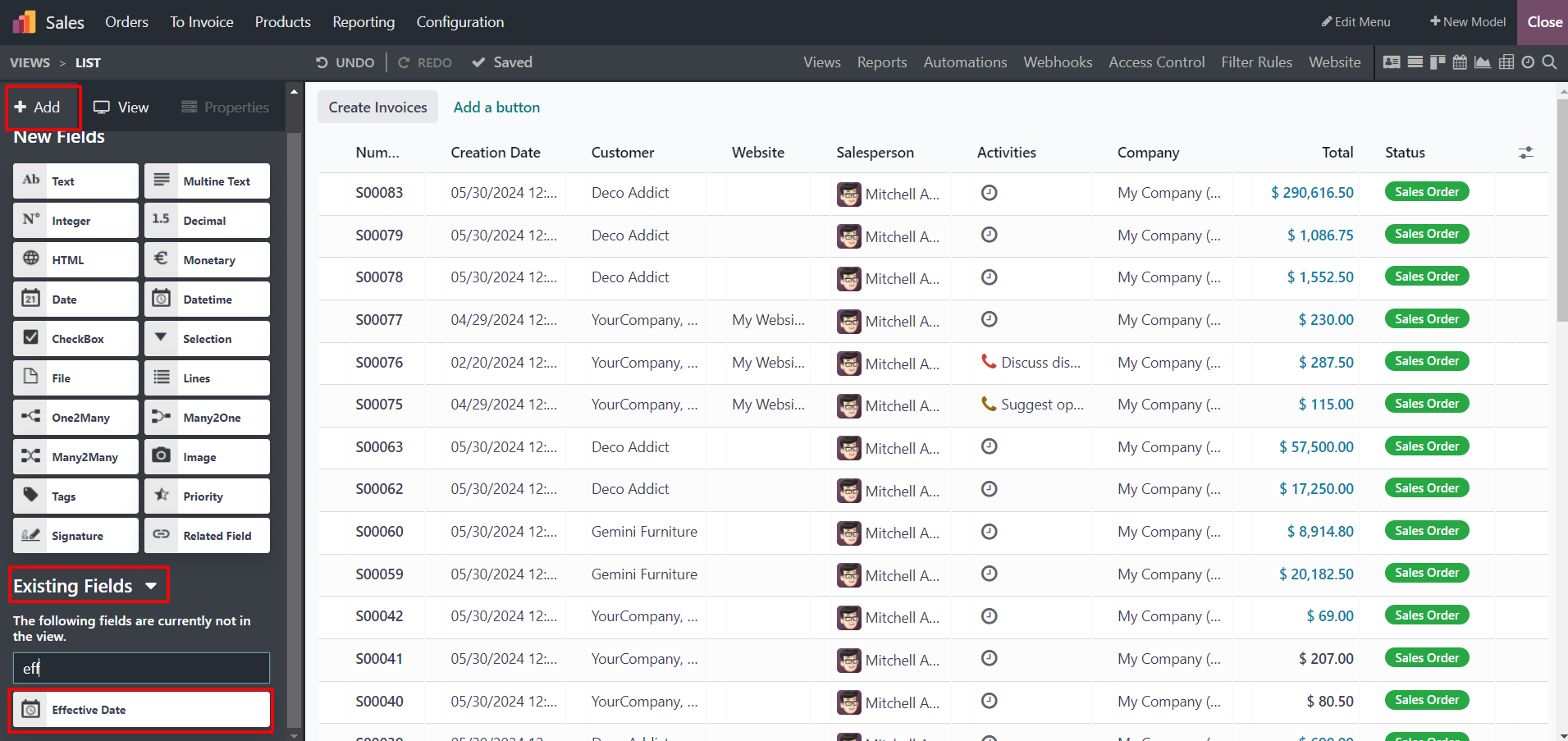Open the Reporting menu
This screenshot has width=1568, height=741.
[x=363, y=22]
